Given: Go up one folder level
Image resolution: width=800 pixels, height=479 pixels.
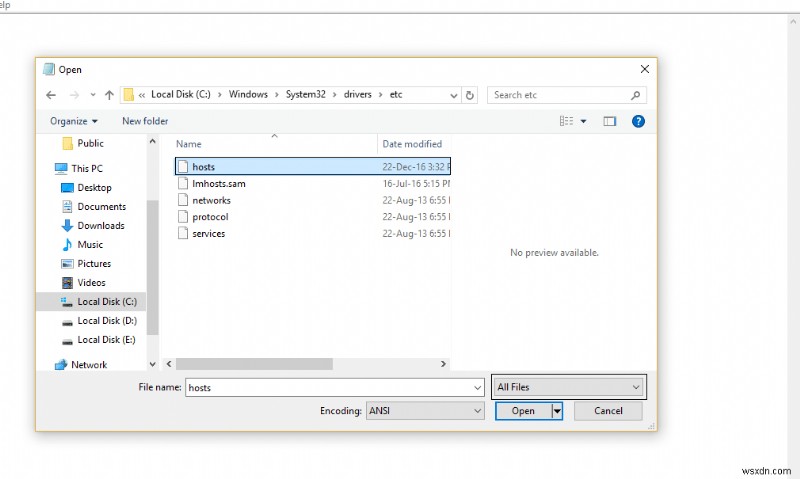Looking at the screenshot, I should pyautogui.click(x=109, y=95).
